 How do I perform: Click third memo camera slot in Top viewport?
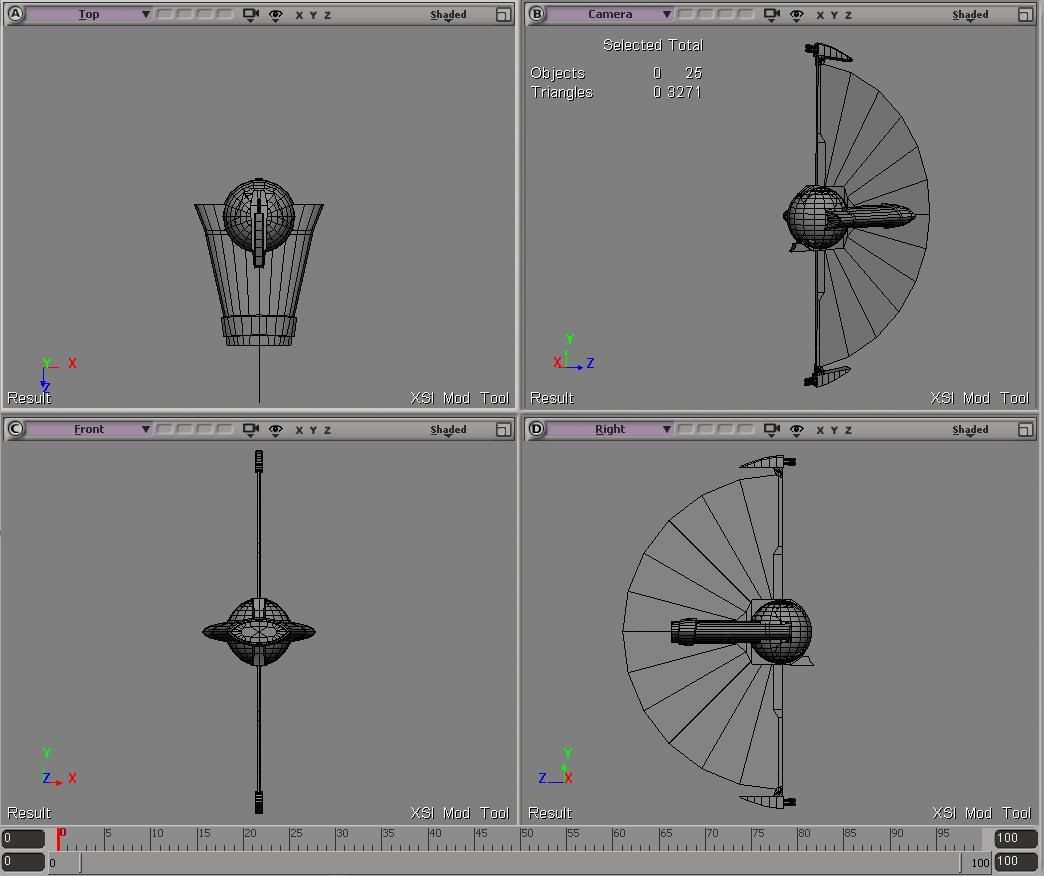point(205,14)
